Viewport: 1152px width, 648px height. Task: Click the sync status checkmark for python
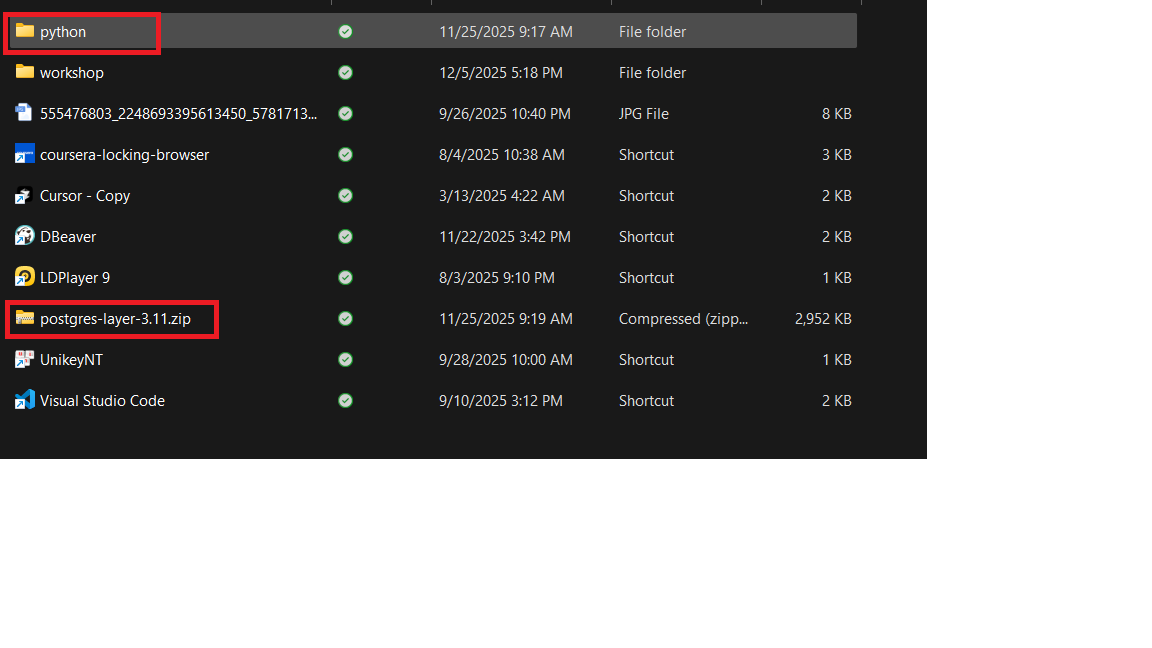[345, 32]
